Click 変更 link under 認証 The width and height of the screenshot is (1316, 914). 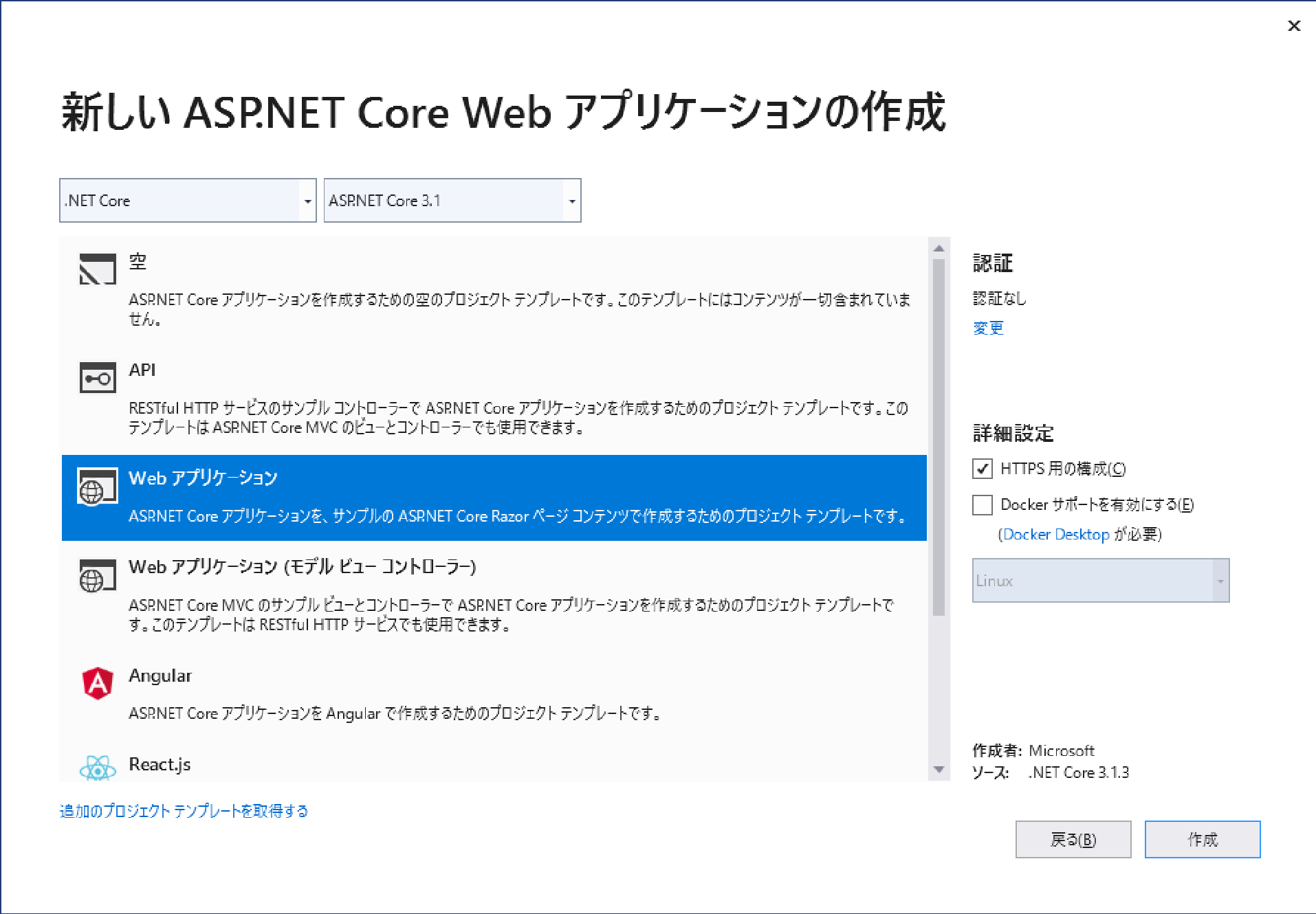(x=988, y=328)
